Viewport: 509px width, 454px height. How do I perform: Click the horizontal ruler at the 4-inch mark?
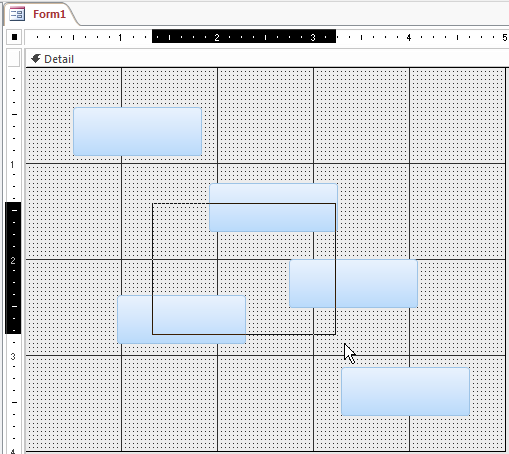click(409, 37)
